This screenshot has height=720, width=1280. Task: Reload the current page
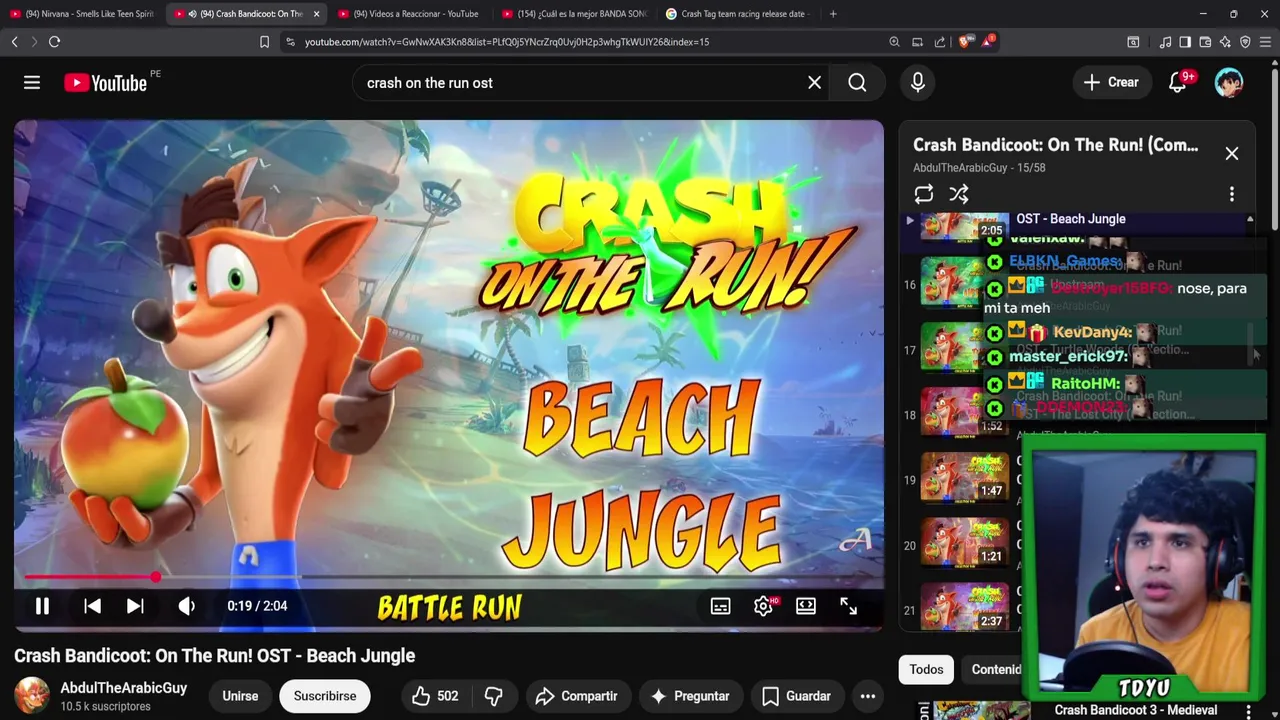54,42
